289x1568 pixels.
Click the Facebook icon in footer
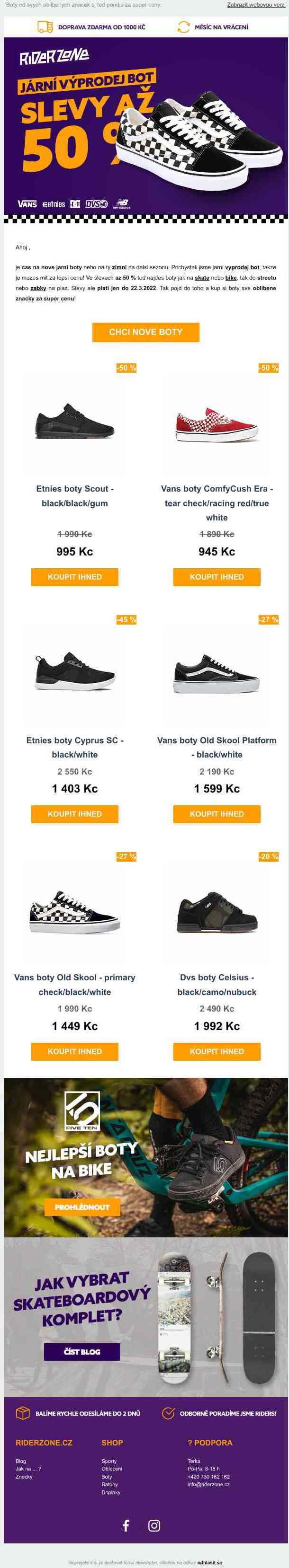coord(126,1525)
